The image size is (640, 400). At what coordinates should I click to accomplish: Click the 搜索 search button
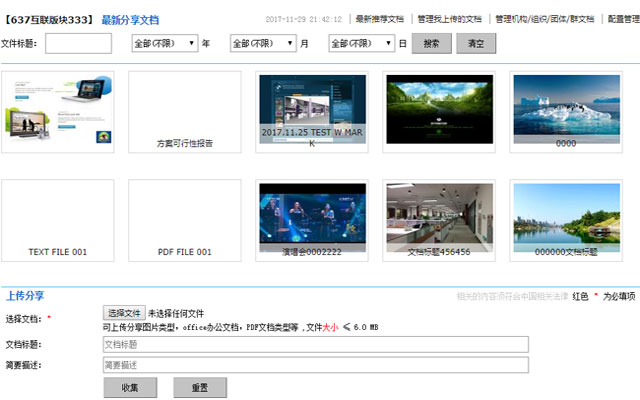[431, 43]
